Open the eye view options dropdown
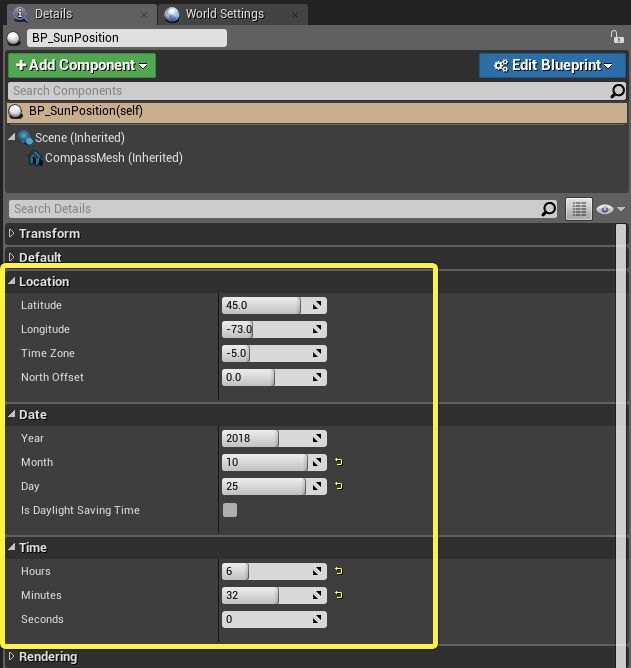 (x=610, y=209)
